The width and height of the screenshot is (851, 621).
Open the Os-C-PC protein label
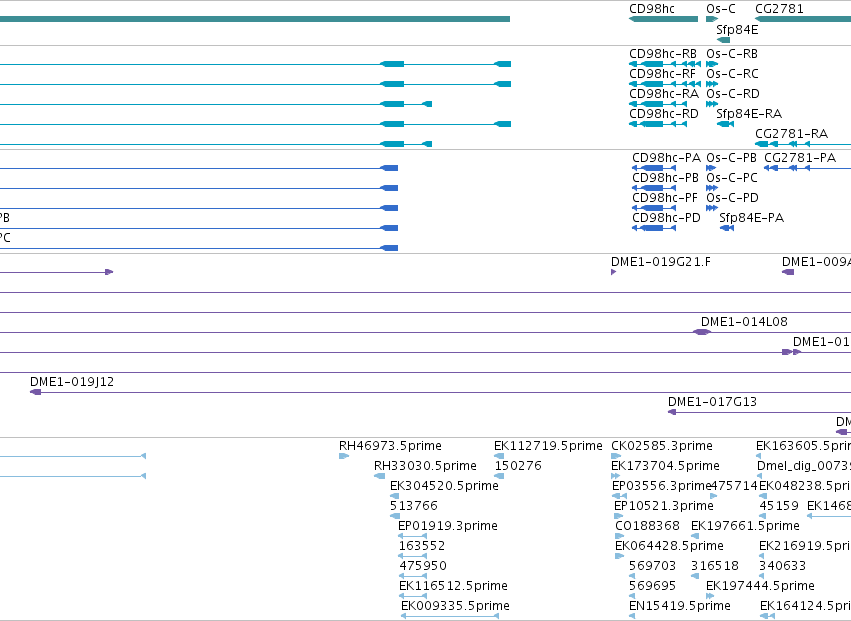732,178
